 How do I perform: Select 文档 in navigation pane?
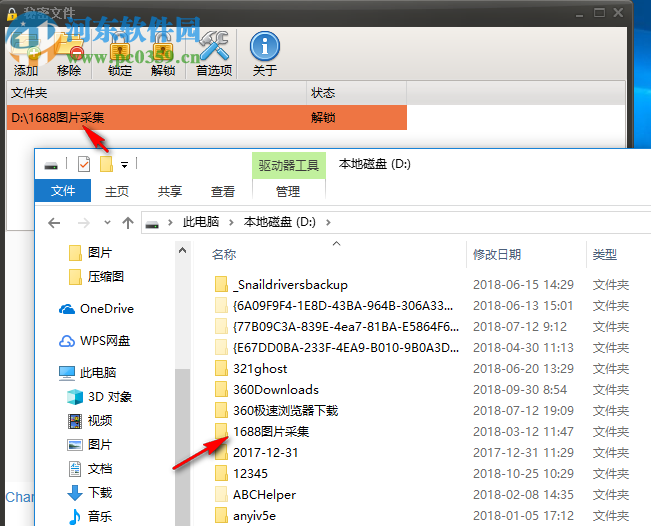(90, 469)
